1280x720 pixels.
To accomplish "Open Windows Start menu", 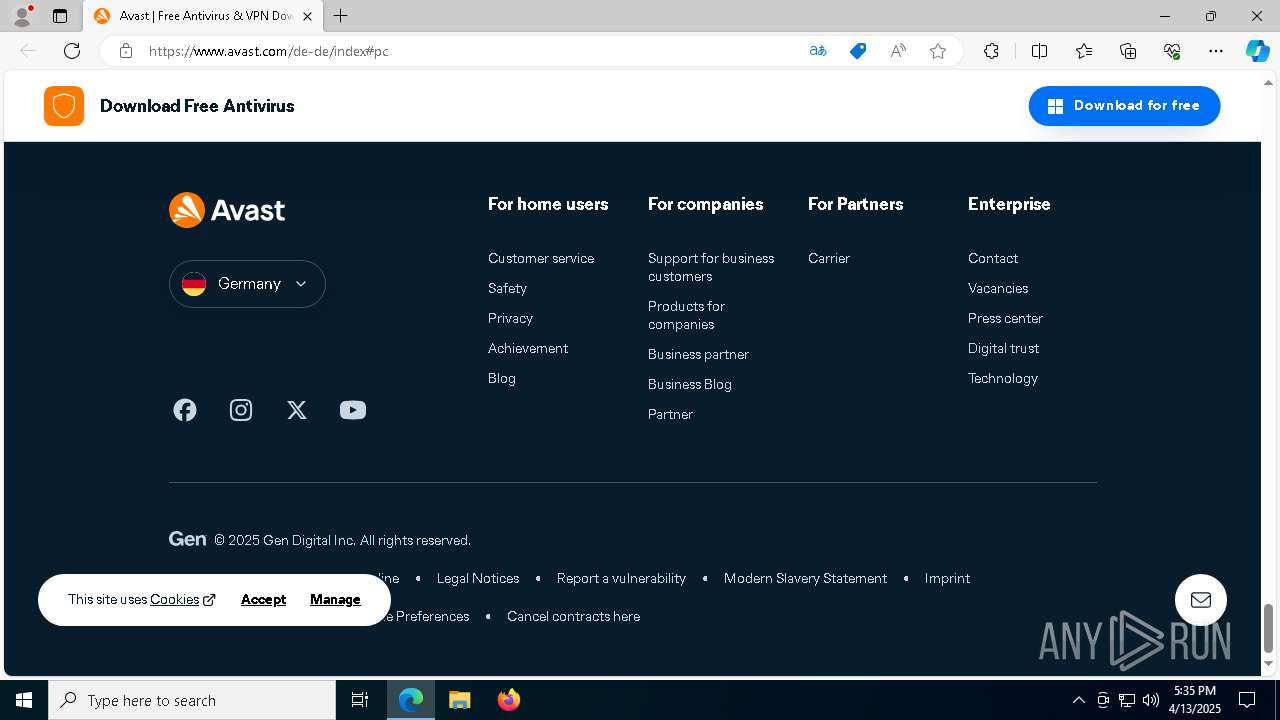I will [24, 700].
